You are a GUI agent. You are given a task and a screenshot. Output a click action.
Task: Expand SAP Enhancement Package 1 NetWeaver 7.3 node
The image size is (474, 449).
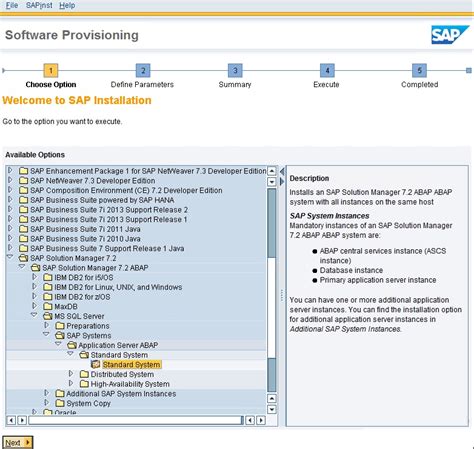pyautogui.click(x=10, y=170)
